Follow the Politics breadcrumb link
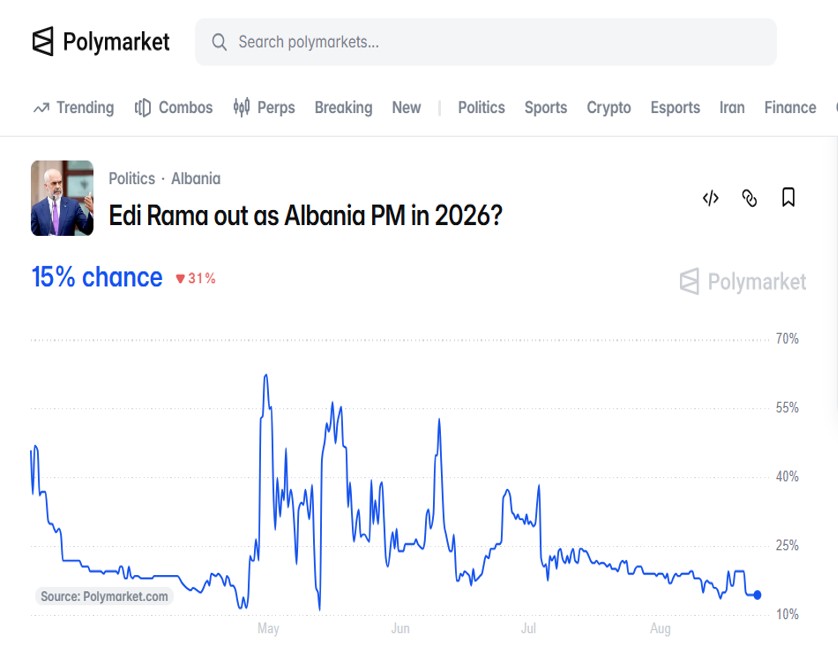Screen dimensions: 838x650 (x=131, y=179)
